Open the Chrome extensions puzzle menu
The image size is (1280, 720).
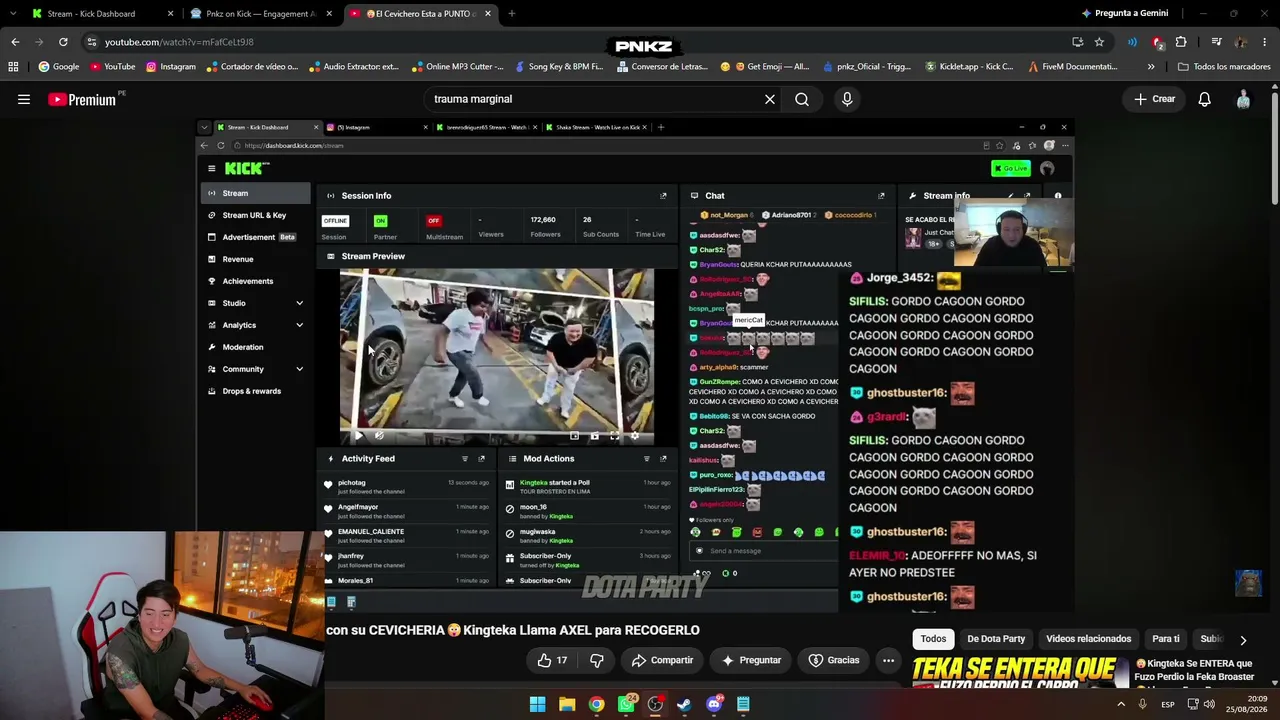1181,42
